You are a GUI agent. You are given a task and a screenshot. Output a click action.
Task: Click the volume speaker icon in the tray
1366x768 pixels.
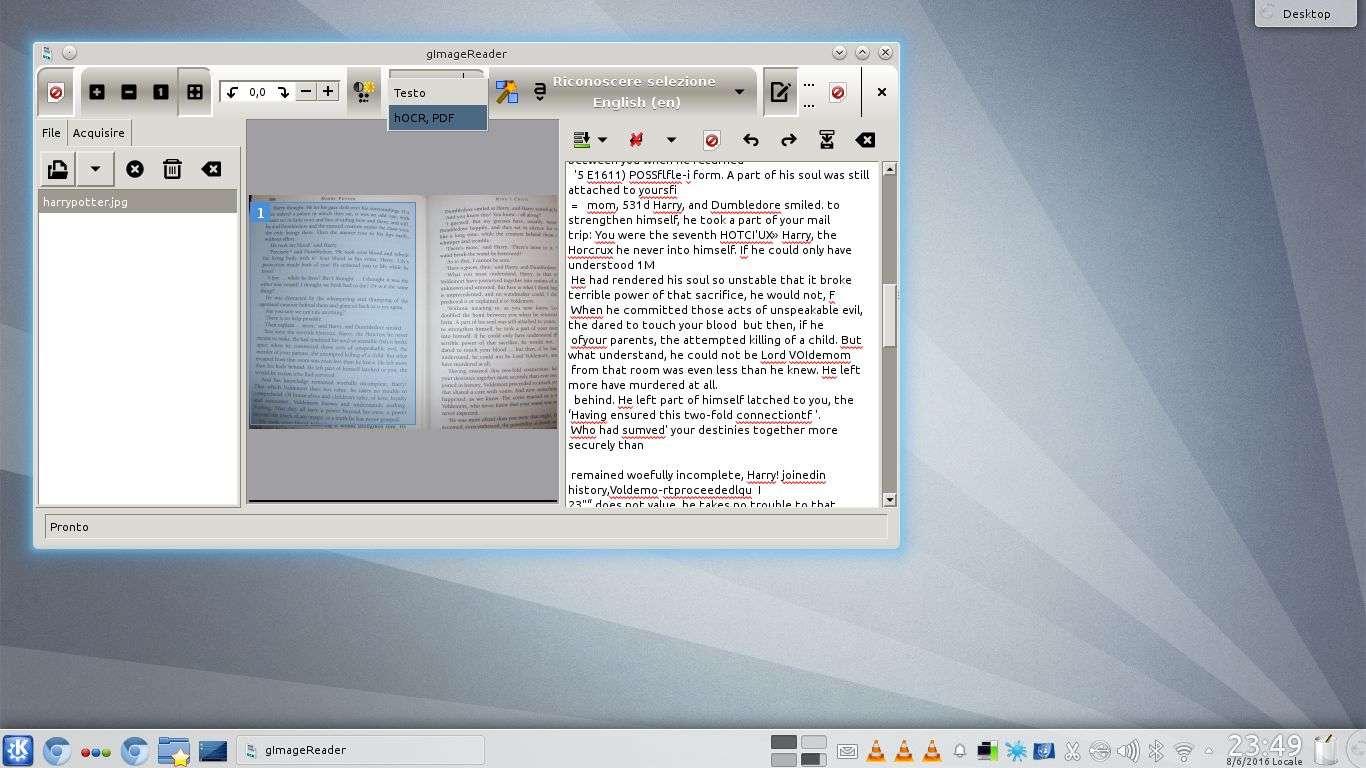(x=1128, y=751)
